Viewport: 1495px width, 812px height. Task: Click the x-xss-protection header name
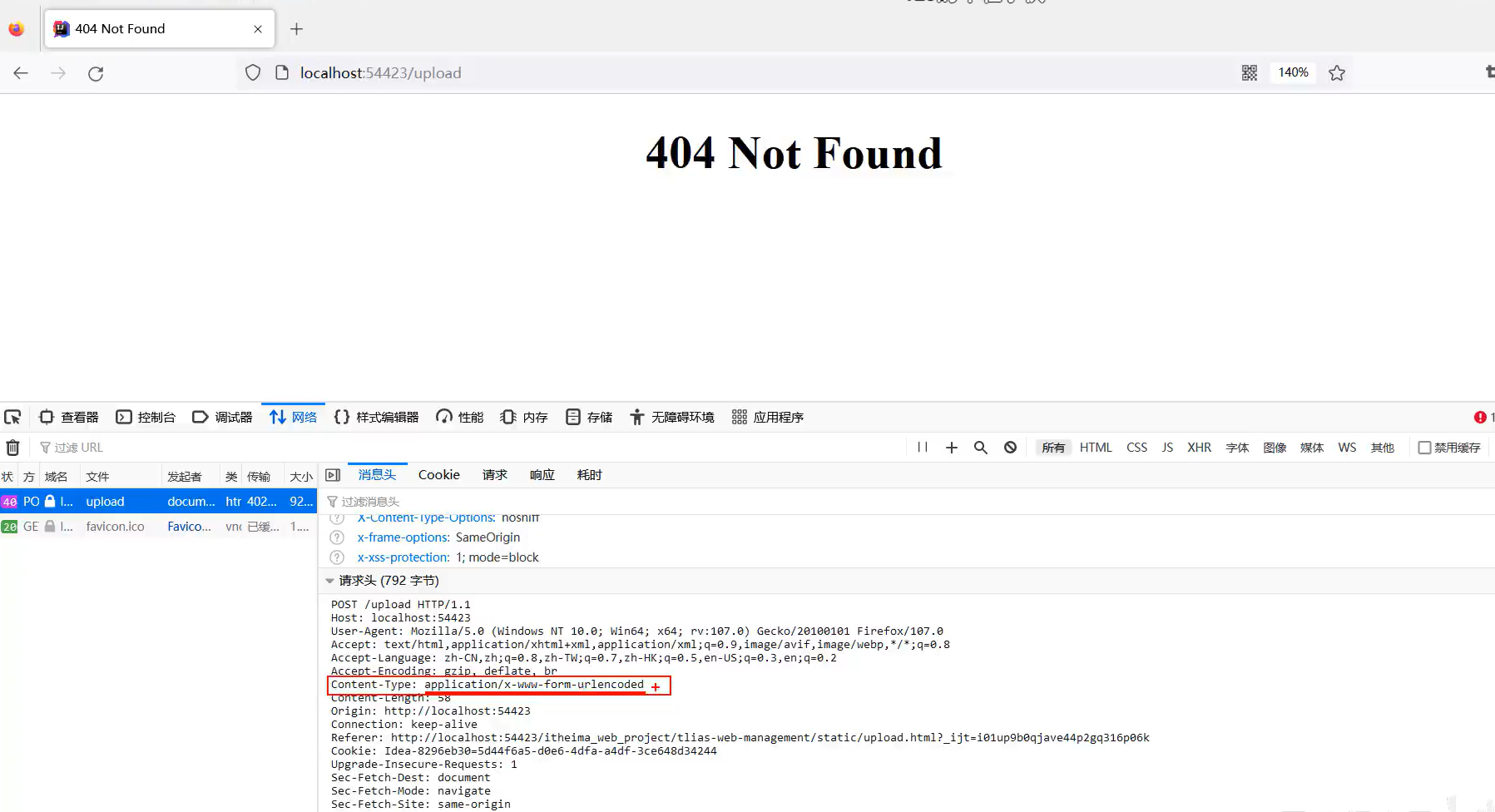pyautogui.click(x=403, y=557)
